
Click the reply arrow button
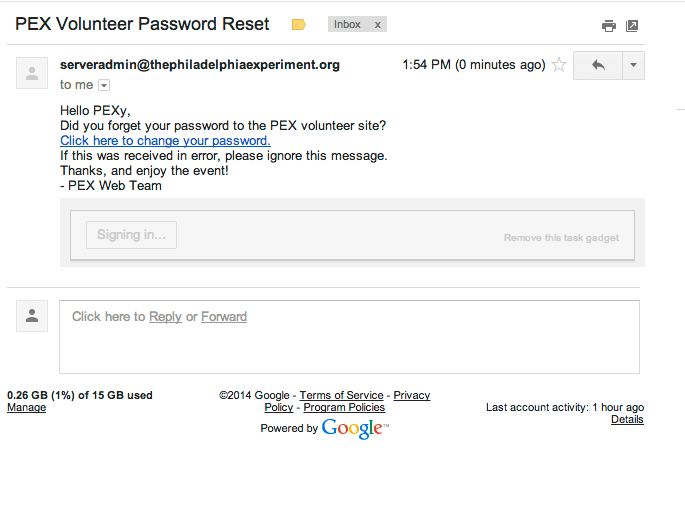pos(598,65)
